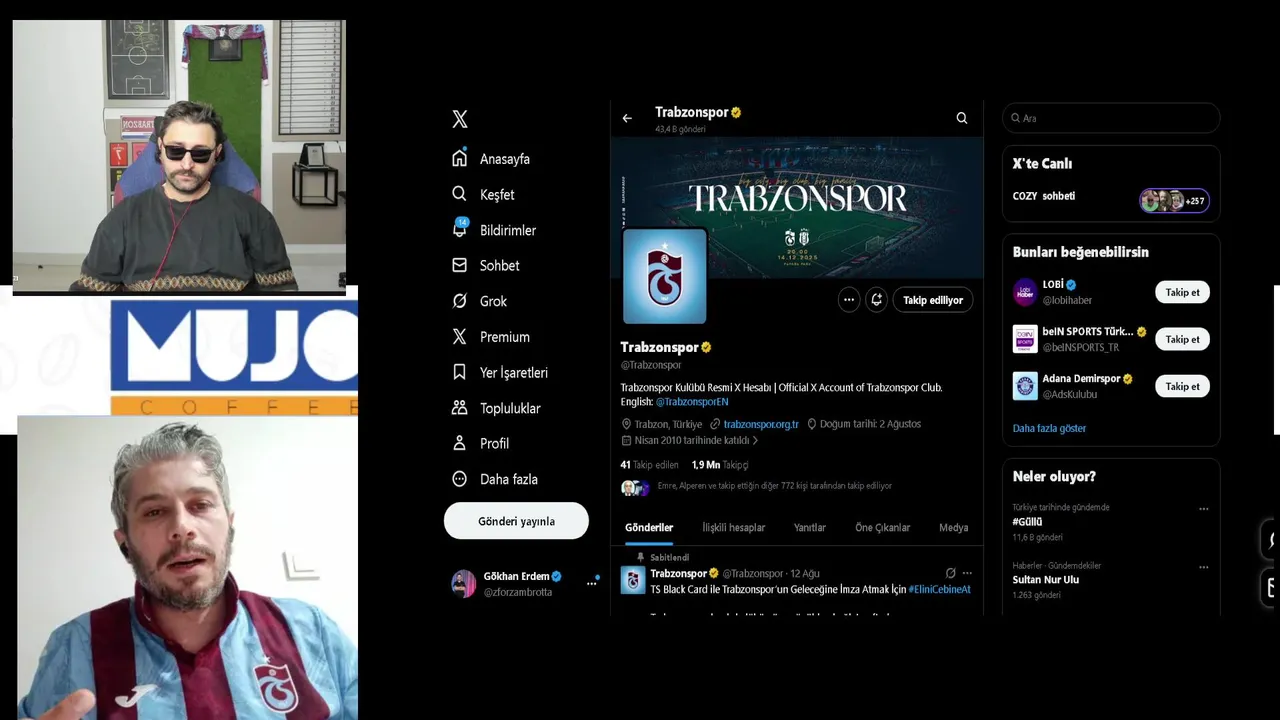This screenshot has height=720, width=1280.
Task: Open #EliniCebineAt hashtag link
Action: pos(940,589)
